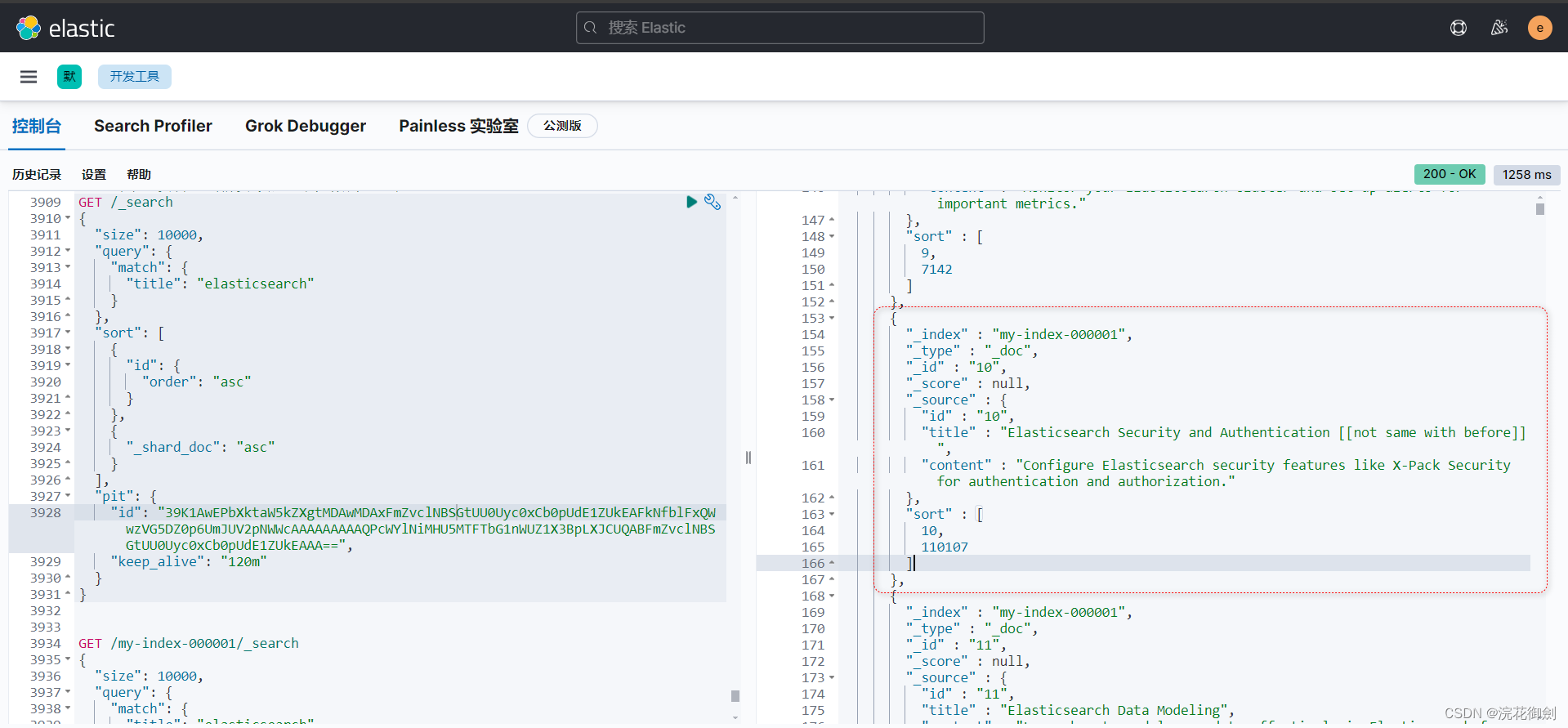Open the wrench request options icon
1568x728 pixels.
coord(713,202)
